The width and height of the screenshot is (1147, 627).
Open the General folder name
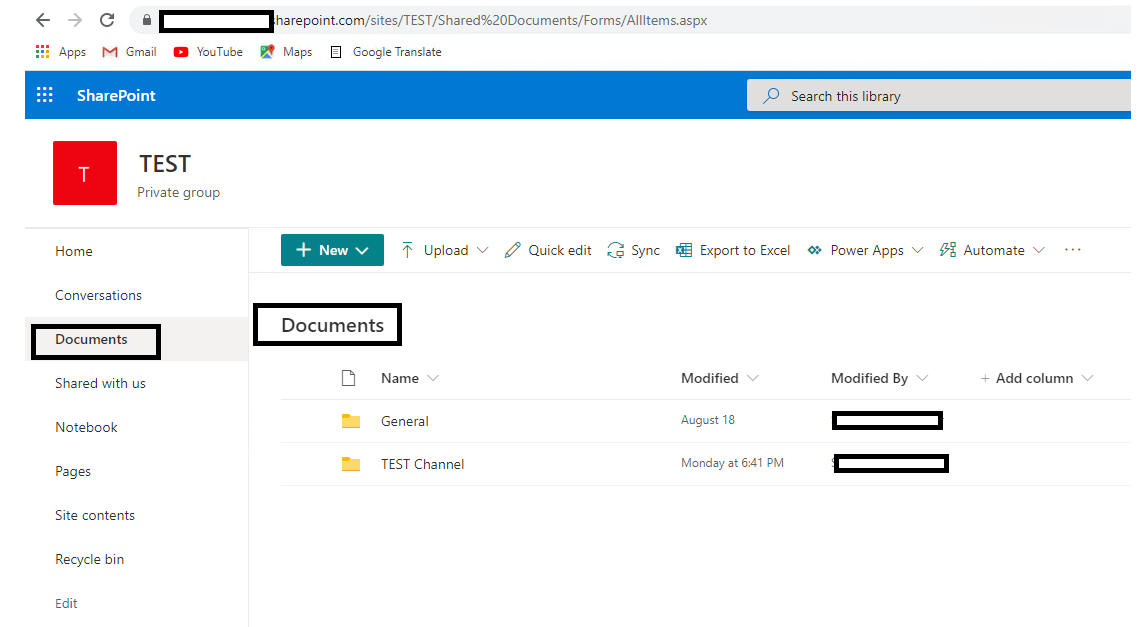tap(405, 421)
